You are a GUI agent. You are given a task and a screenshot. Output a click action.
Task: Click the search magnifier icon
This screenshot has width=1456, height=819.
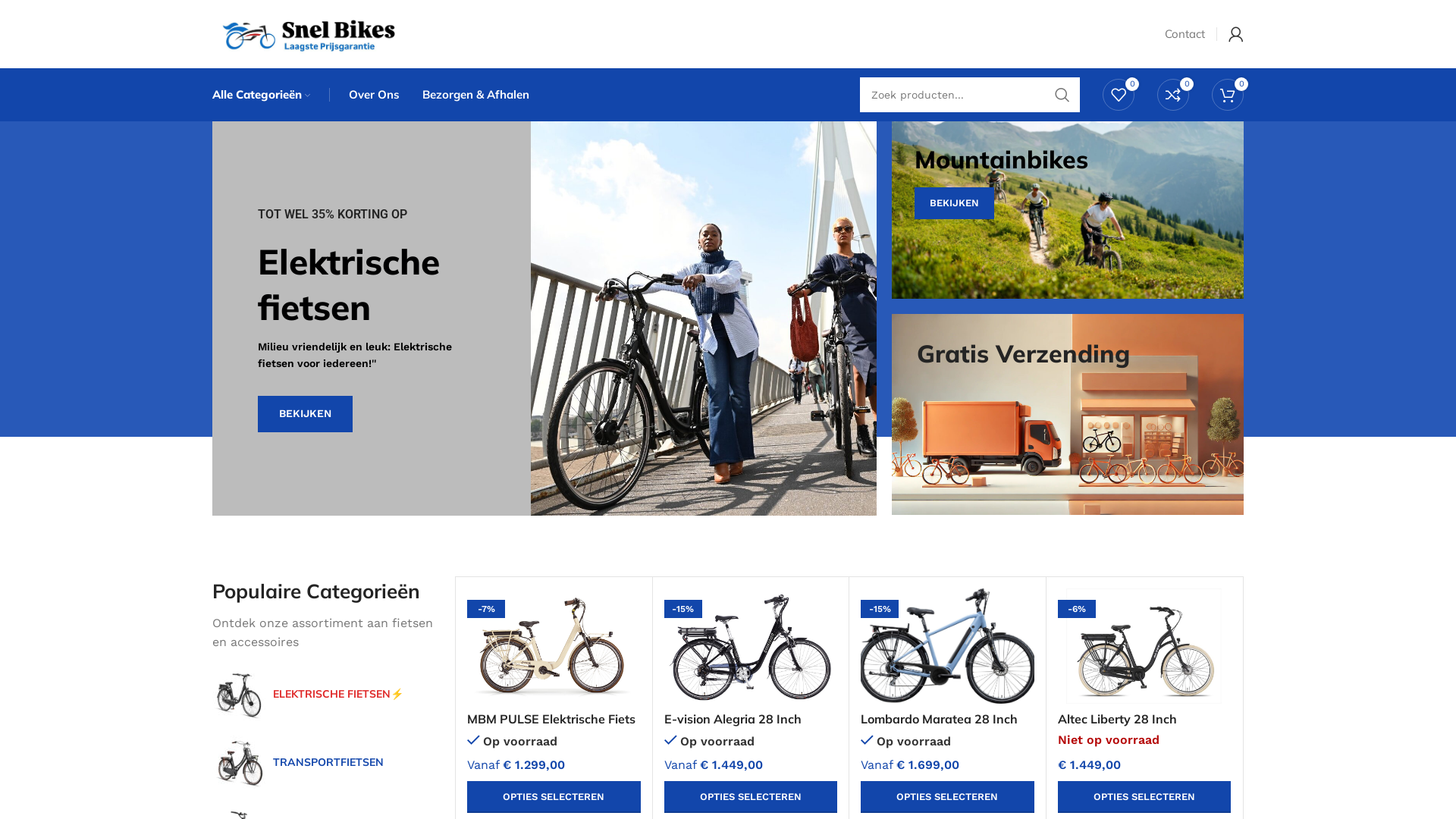(x=1062, y=95)
